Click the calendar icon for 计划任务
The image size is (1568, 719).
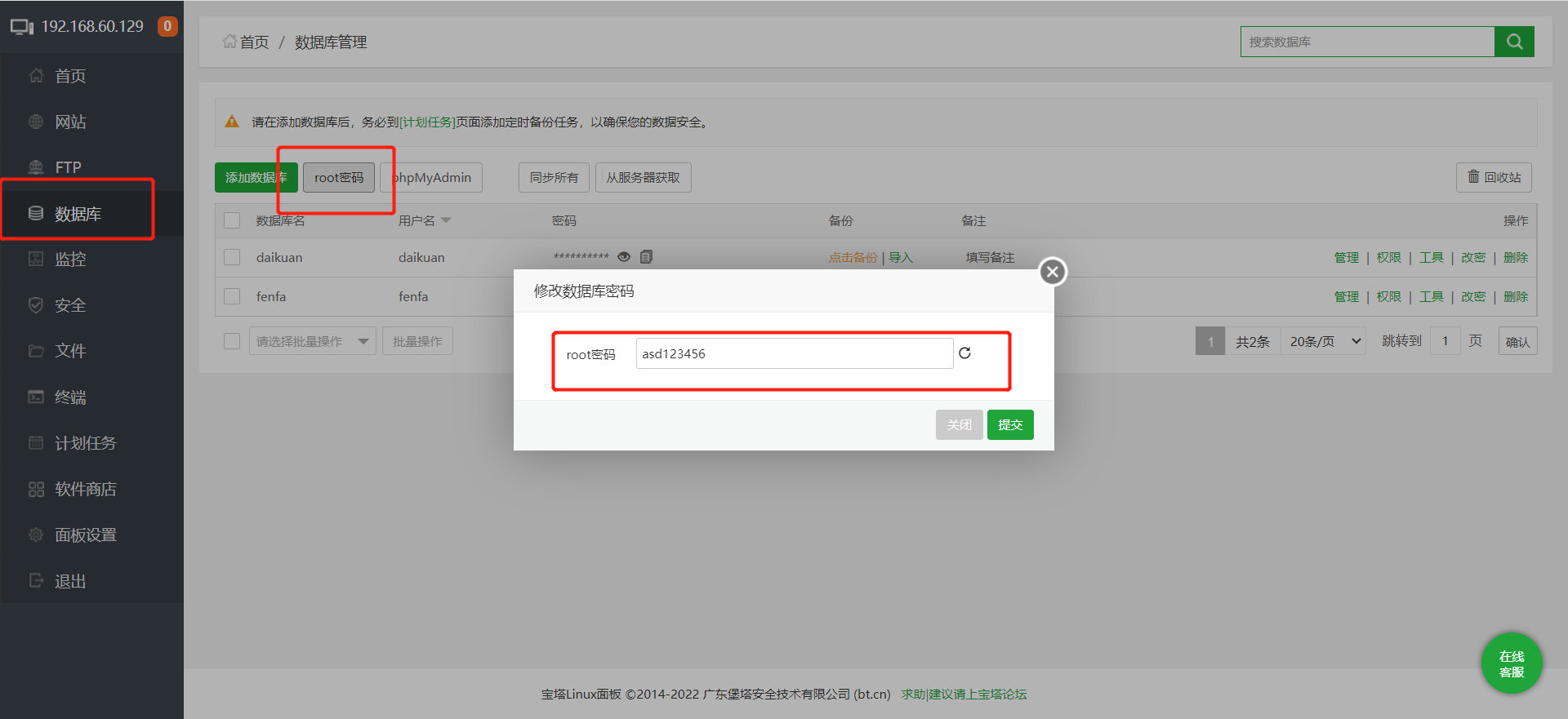(x=36, y=442)
